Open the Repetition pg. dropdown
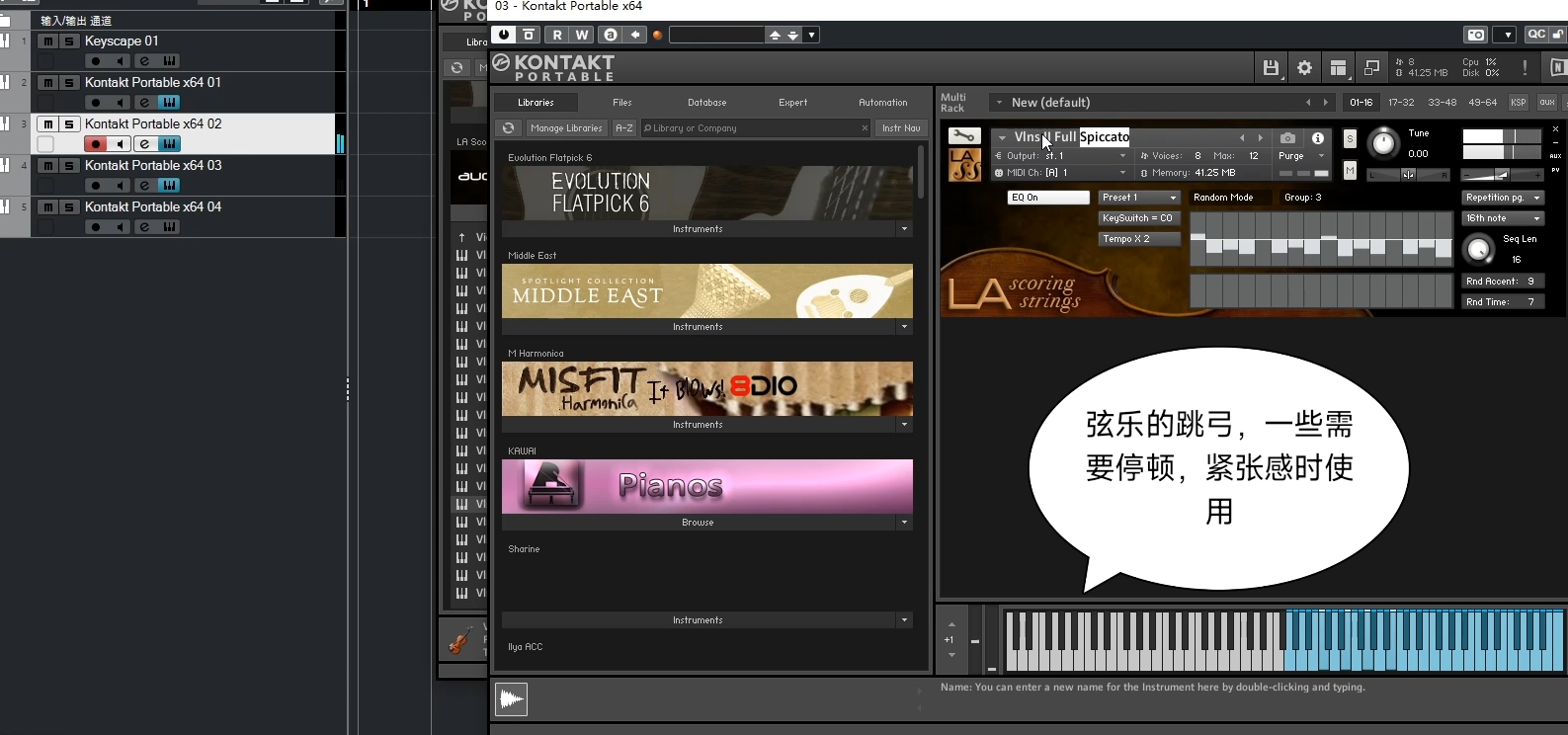This screenshot has width=1568, height=735. coord(1503,198)
